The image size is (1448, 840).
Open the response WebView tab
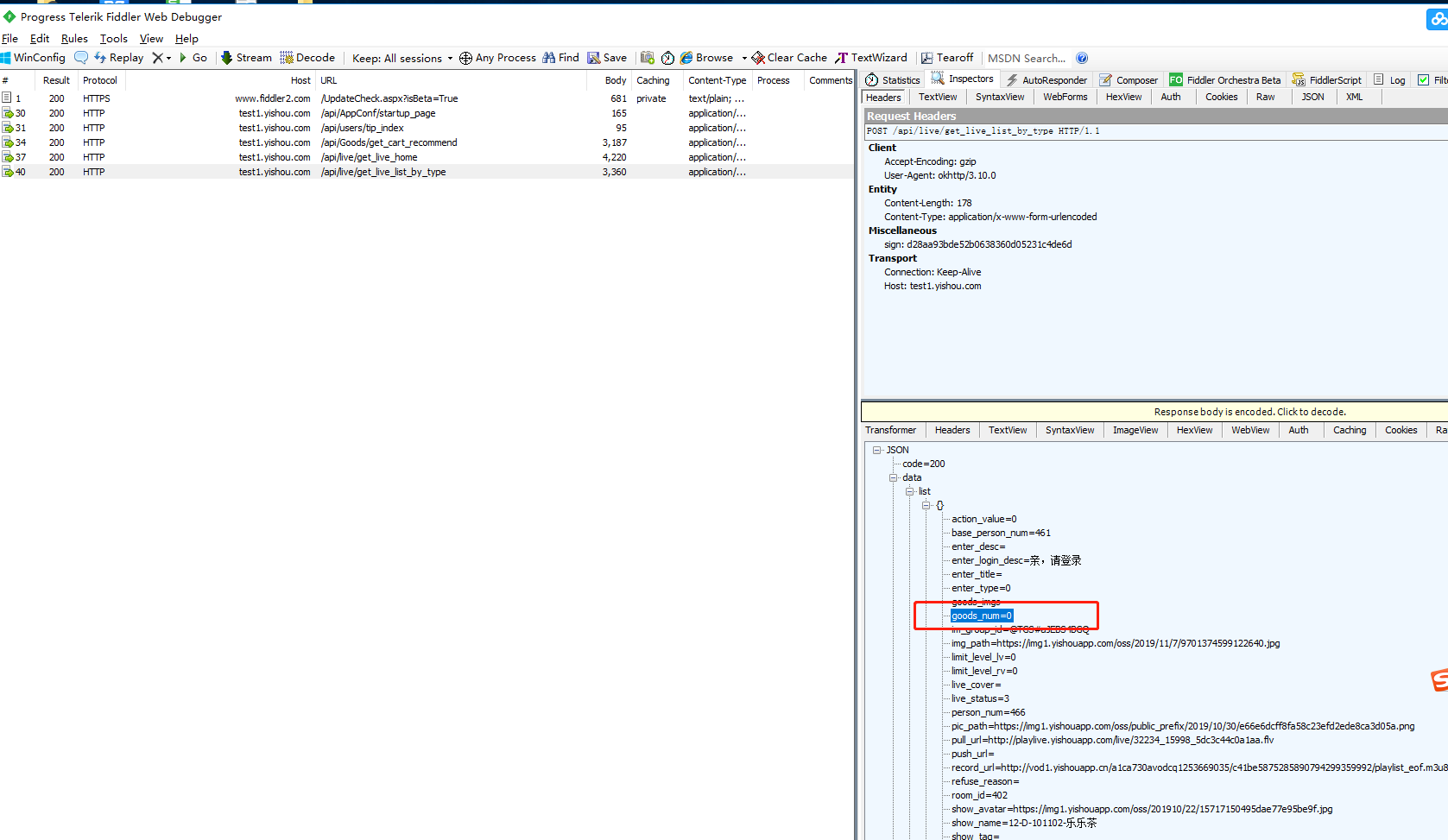pos(1250,430)
